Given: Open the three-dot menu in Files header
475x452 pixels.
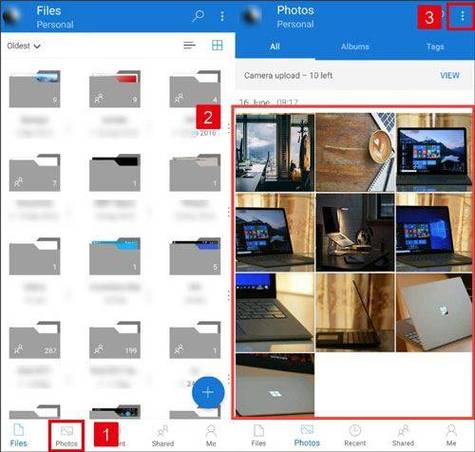Looking at the screenshot, I should tap(222, 16).
